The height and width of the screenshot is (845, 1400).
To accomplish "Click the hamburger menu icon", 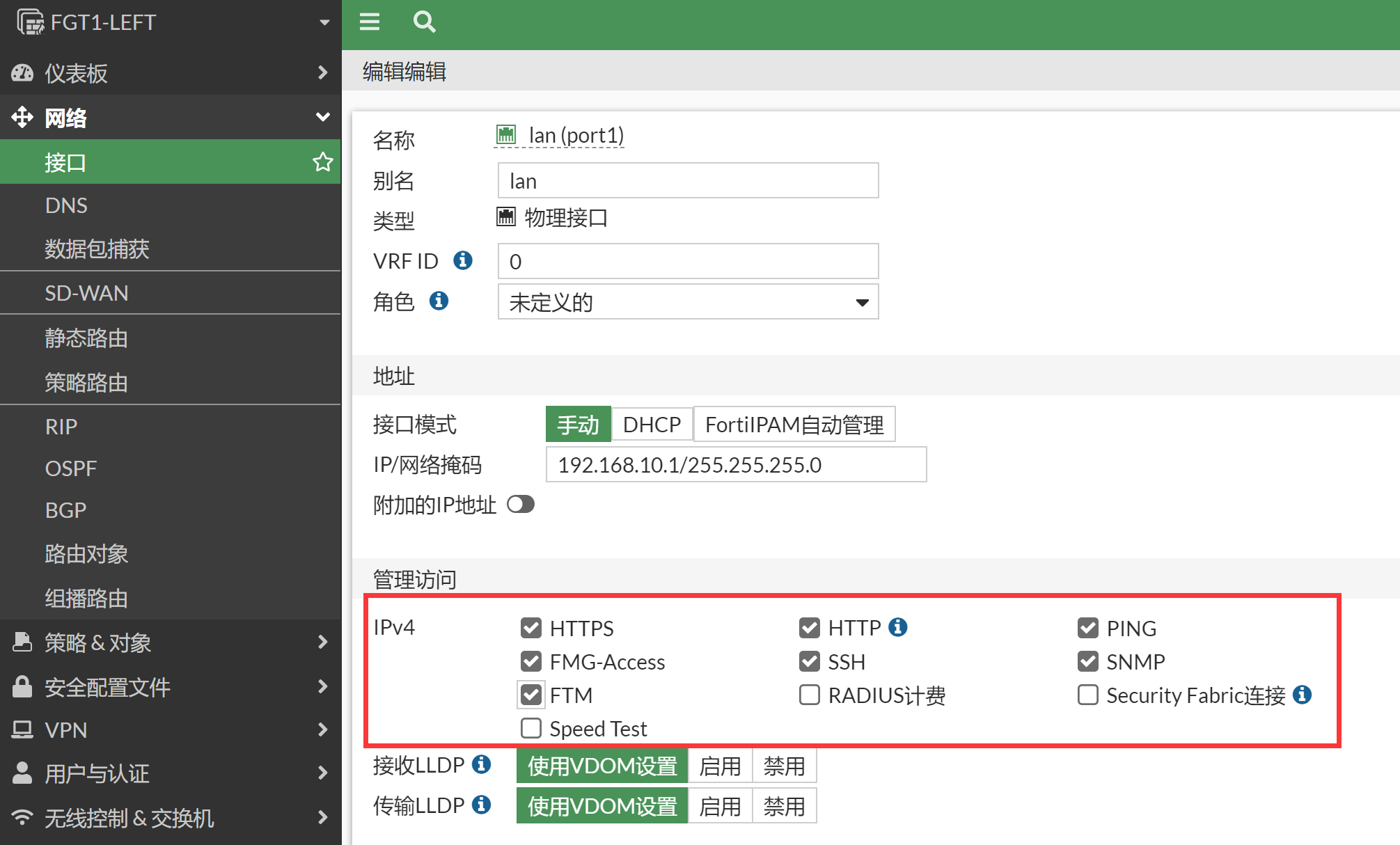I will (369, 22).
